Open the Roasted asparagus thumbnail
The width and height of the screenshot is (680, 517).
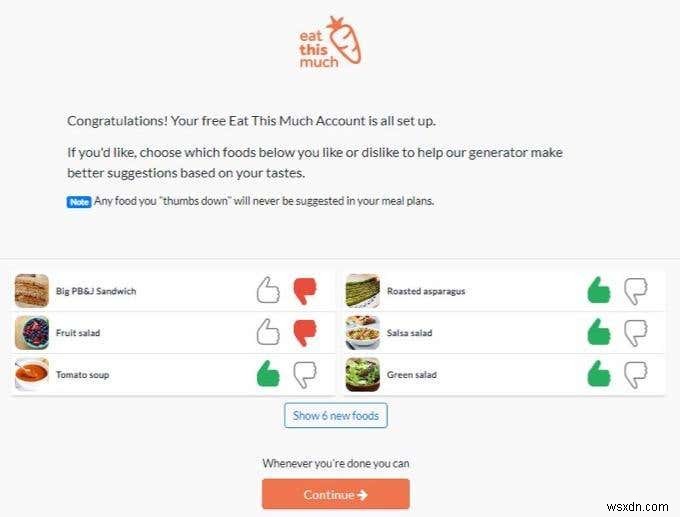[362, 291]
